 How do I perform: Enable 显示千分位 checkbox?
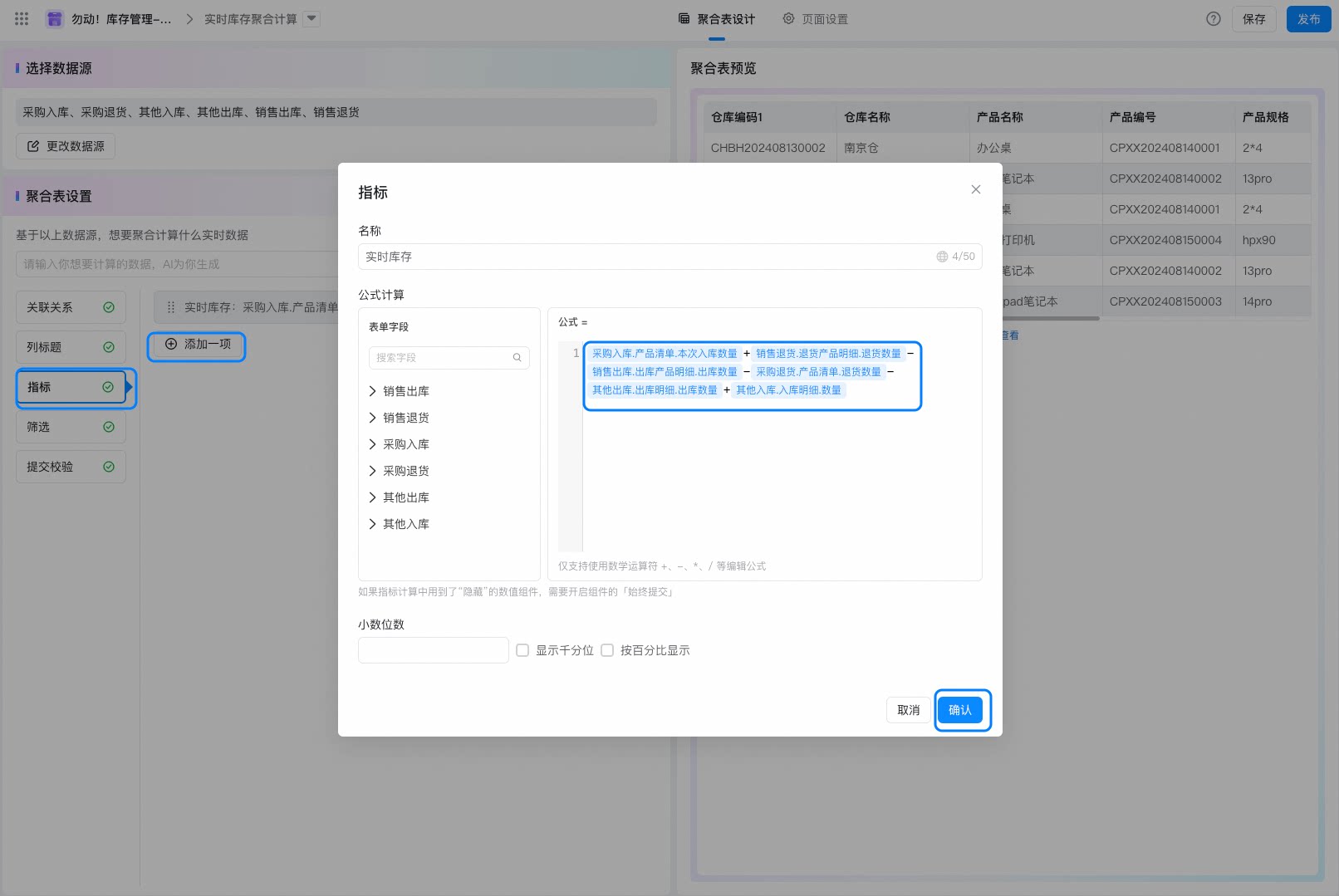[522, 650]
